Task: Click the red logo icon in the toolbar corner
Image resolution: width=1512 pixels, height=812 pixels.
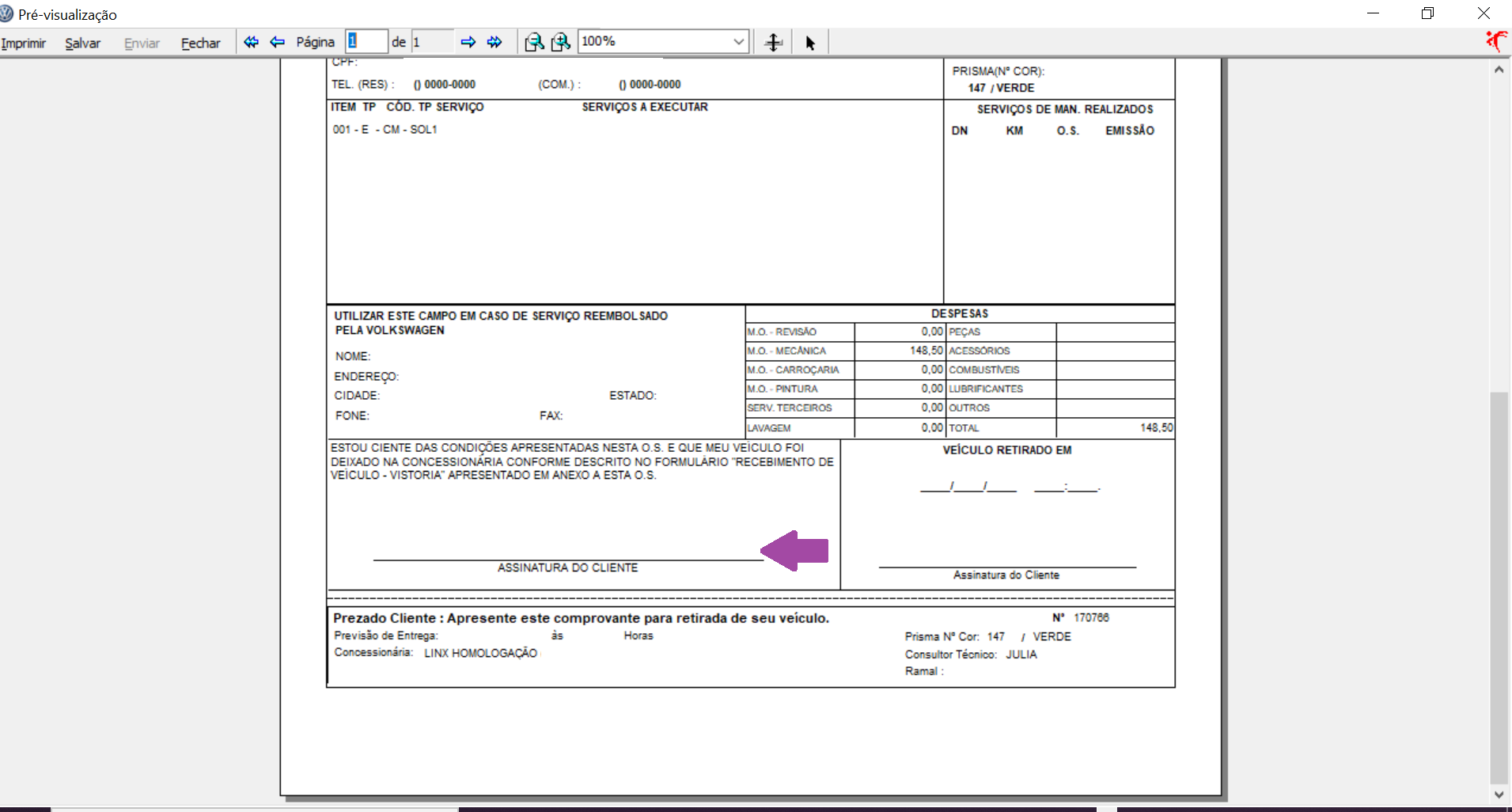Action: (x=1496, y=41)
